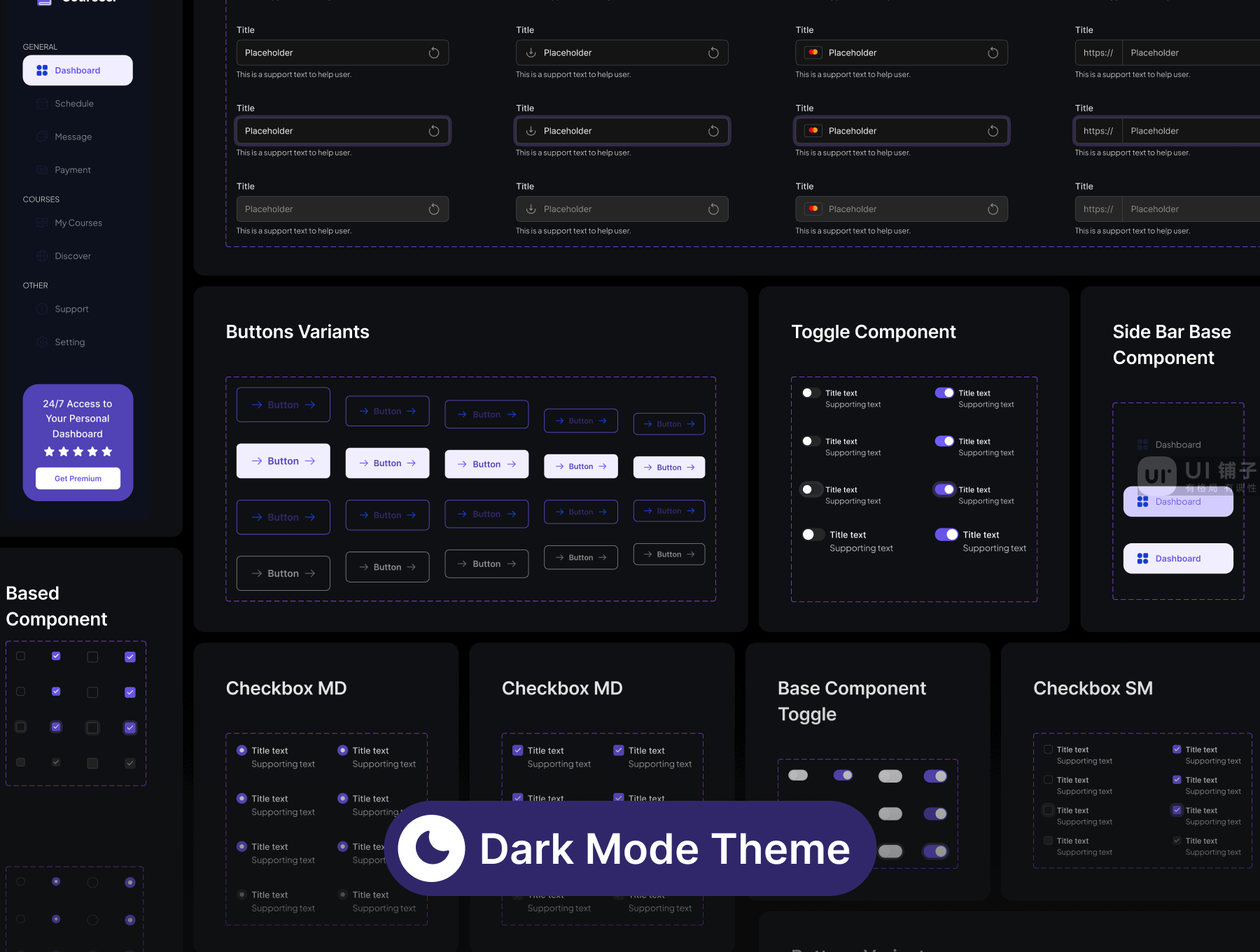Click bottom-right dimmed checkmark in Checkbox SM panel
Viewport: 1260px width, 952px height.
click(1177, 841)
